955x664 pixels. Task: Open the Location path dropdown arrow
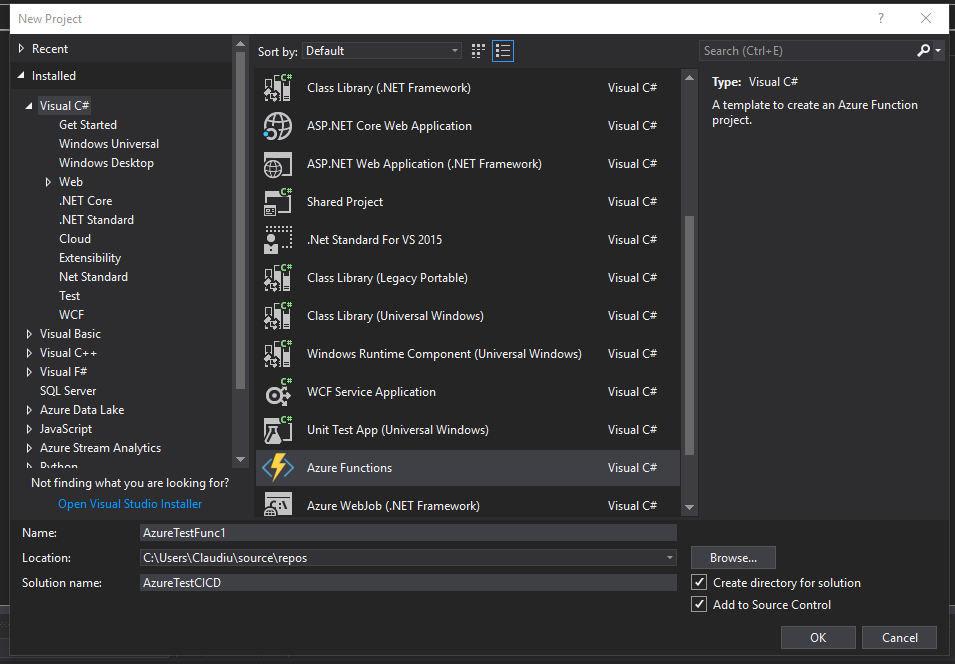[x=669, y=557]
